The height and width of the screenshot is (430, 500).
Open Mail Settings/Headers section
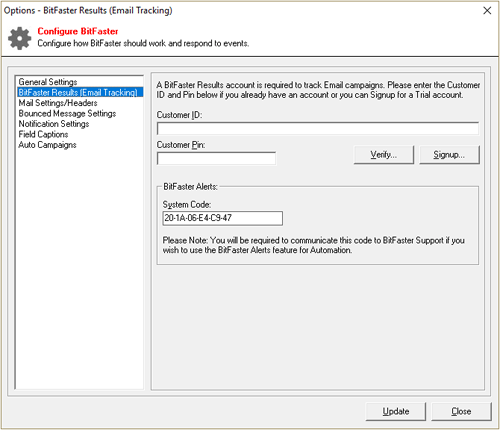pos(58,103)
